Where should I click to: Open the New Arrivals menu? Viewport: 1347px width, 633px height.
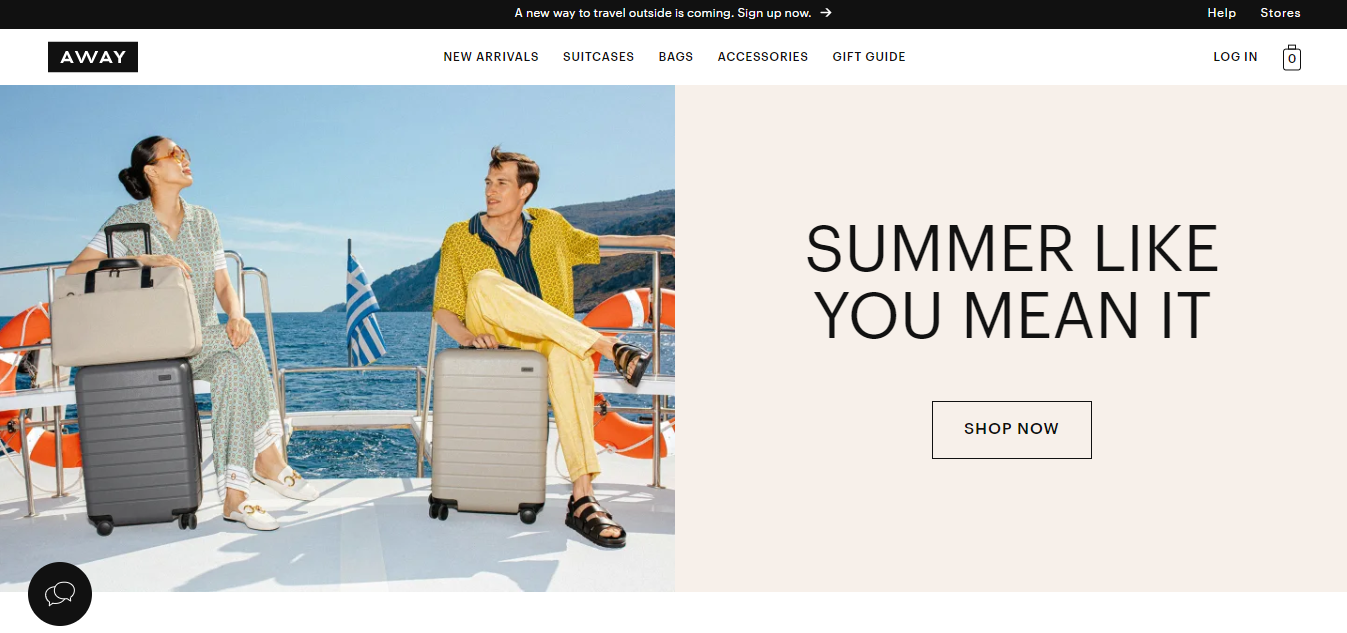491,57
